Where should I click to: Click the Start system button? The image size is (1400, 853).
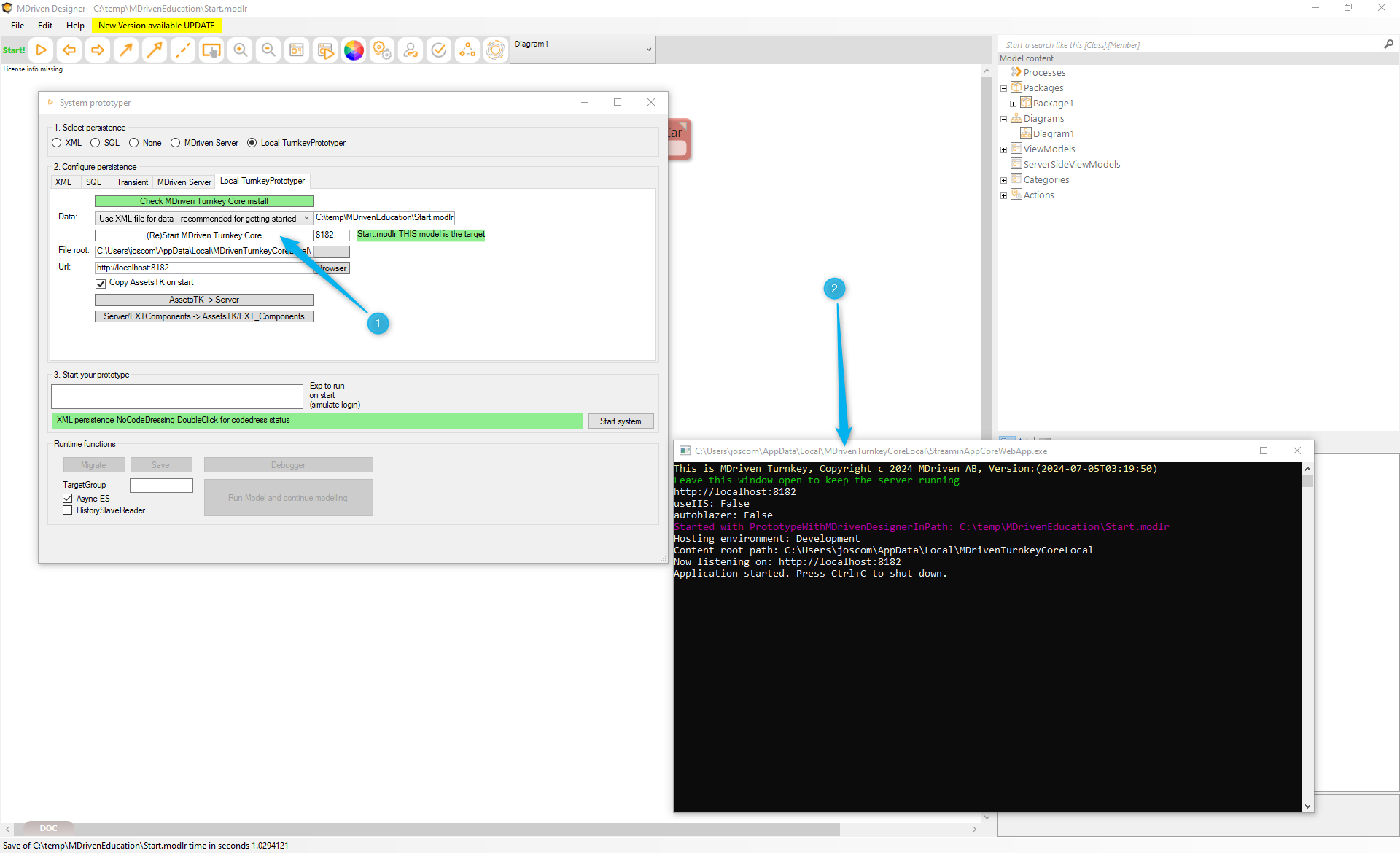(621, 421)
